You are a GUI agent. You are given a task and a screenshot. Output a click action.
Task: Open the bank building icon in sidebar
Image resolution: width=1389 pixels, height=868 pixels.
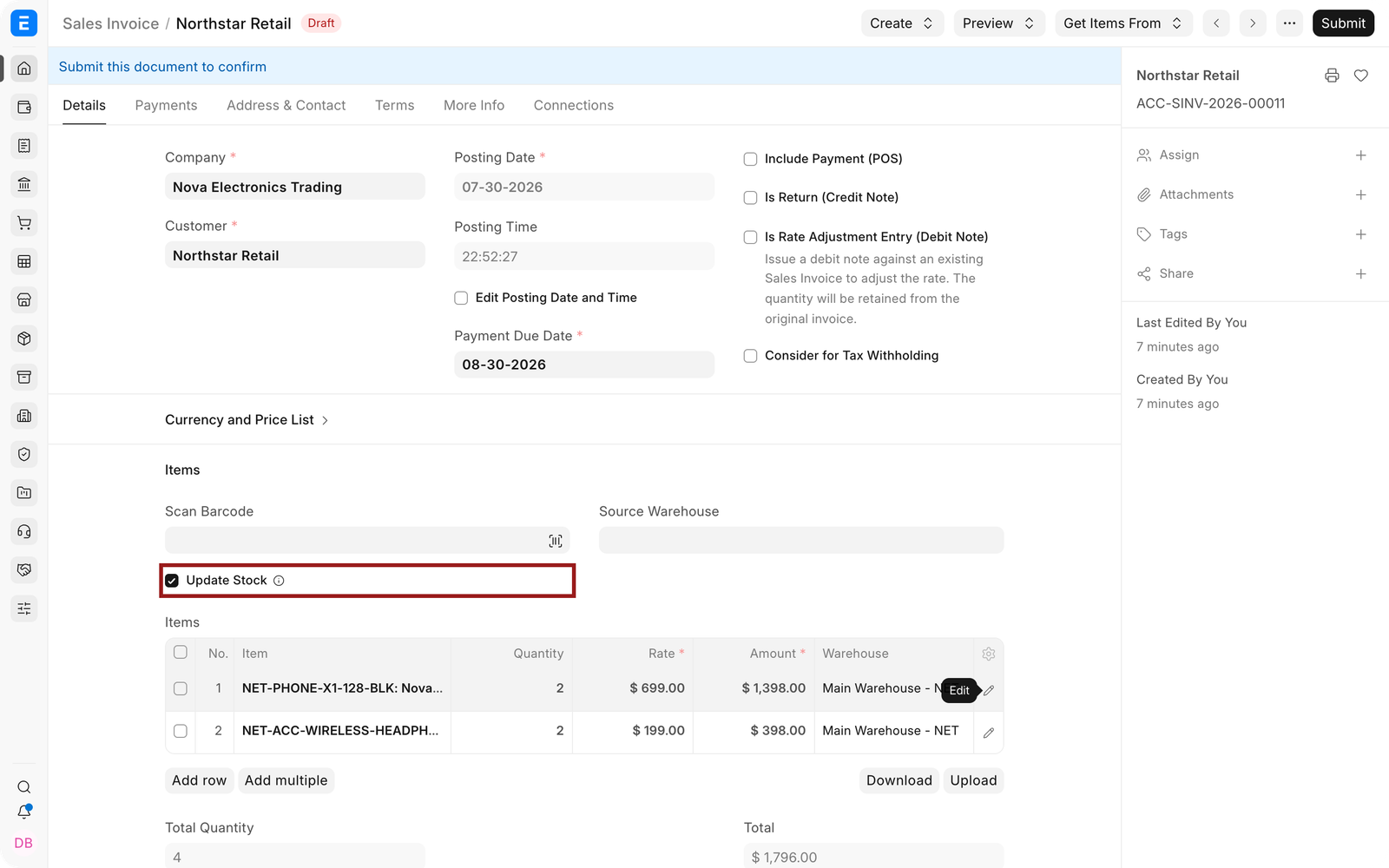pos(24,184)
